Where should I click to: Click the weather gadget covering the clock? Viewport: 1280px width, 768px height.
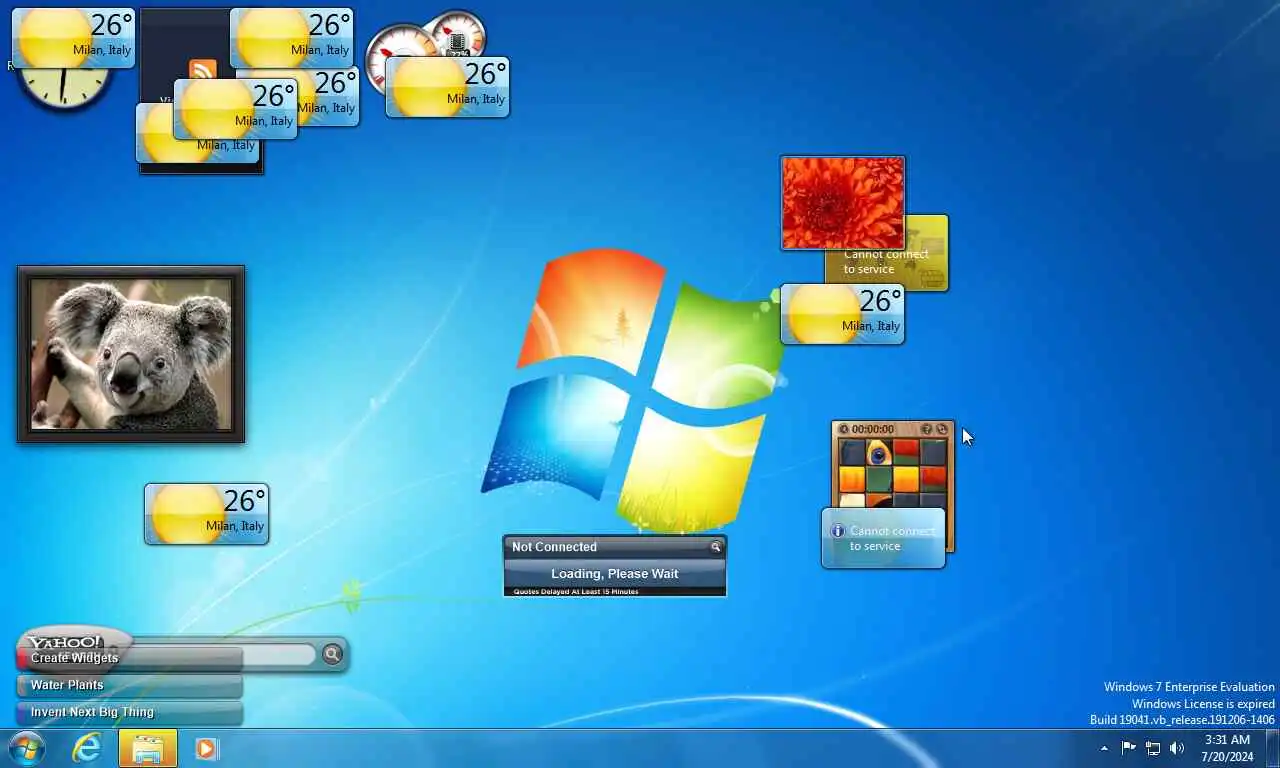click(x=73, y=38)
